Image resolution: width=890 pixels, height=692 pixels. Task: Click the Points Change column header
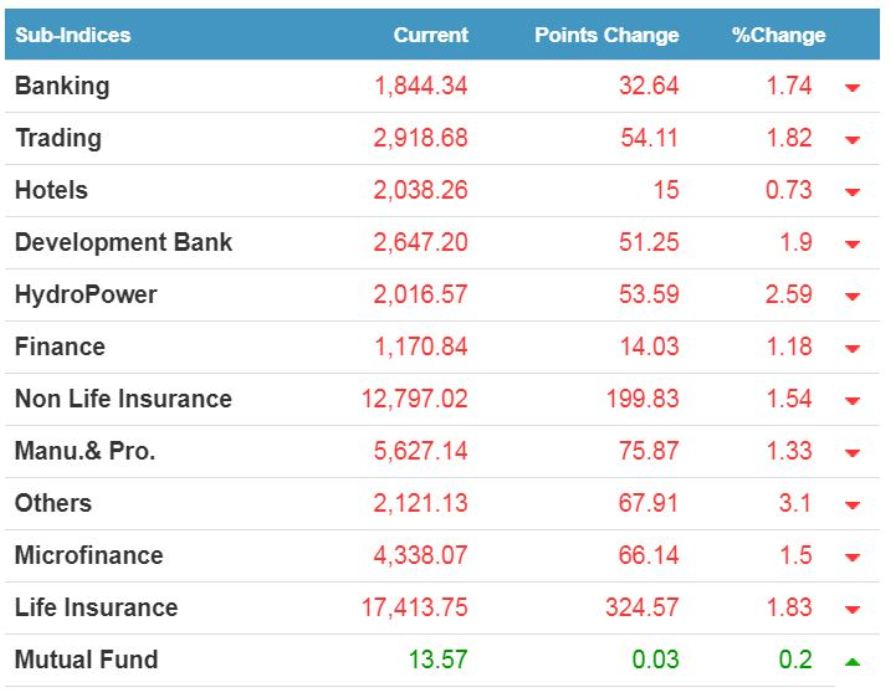coord(606,35)
